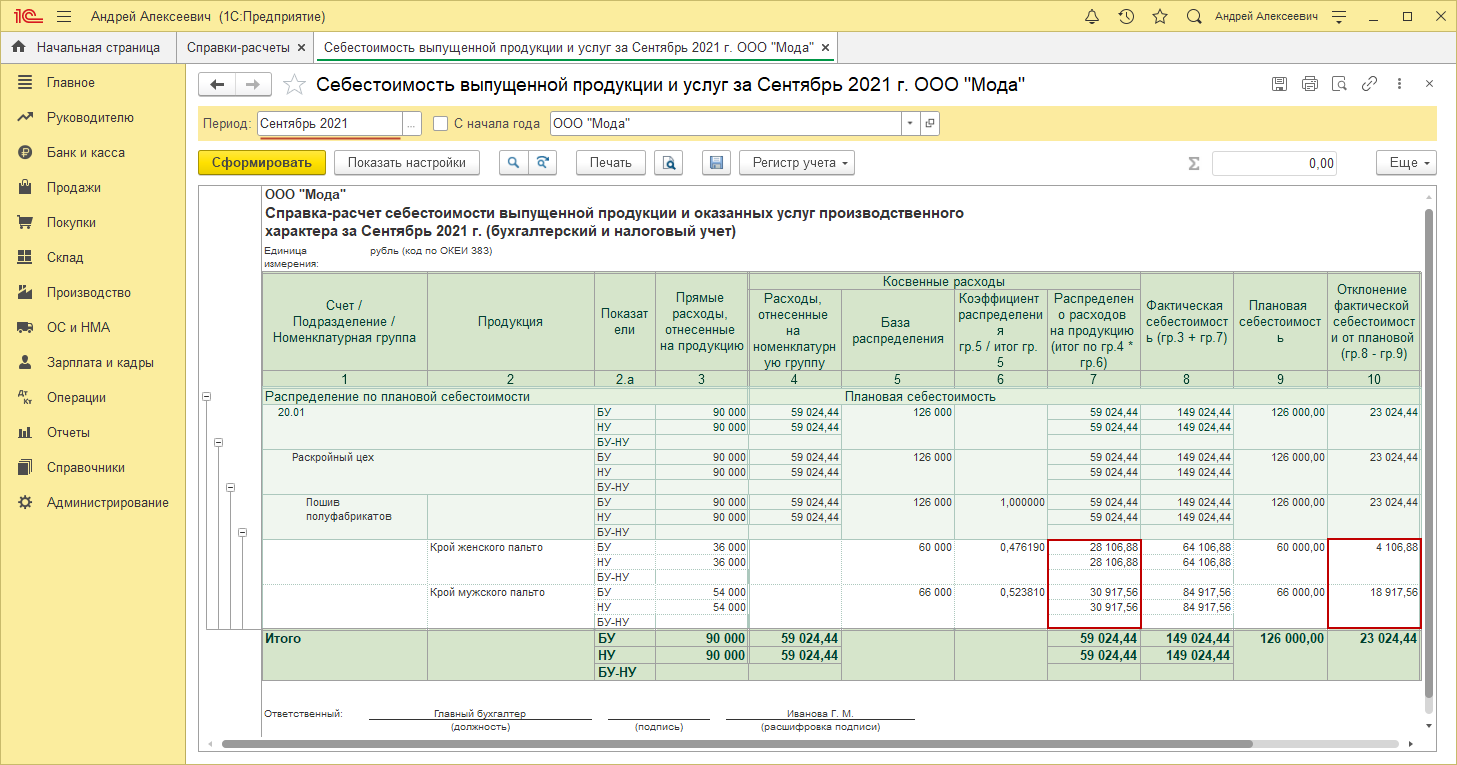Click the Печать button

coord(610,163)
